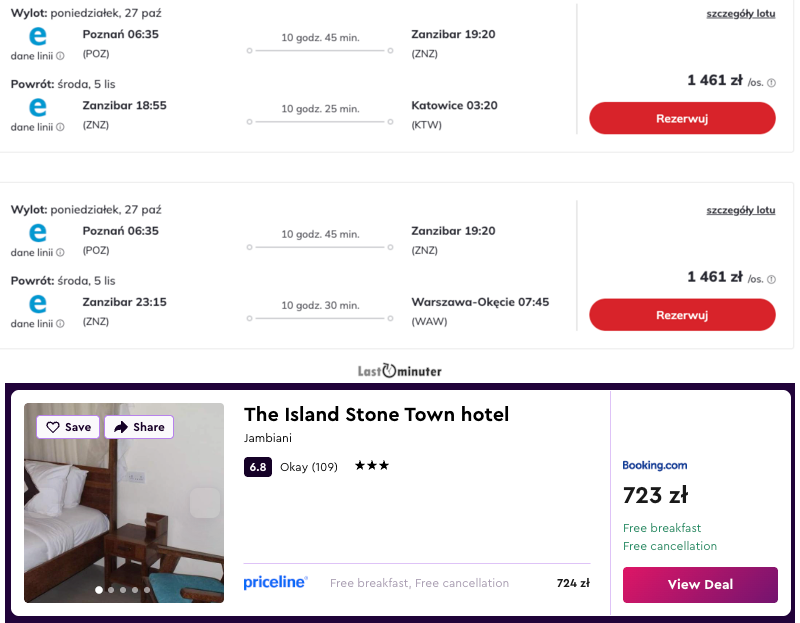Jump to second photo using carousel dot

pyautogui.click(x=111, y=590)
